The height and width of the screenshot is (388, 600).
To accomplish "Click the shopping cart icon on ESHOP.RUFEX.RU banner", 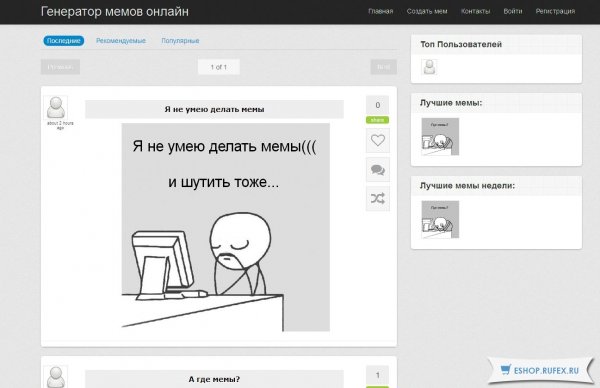I will tap(506, 370).
